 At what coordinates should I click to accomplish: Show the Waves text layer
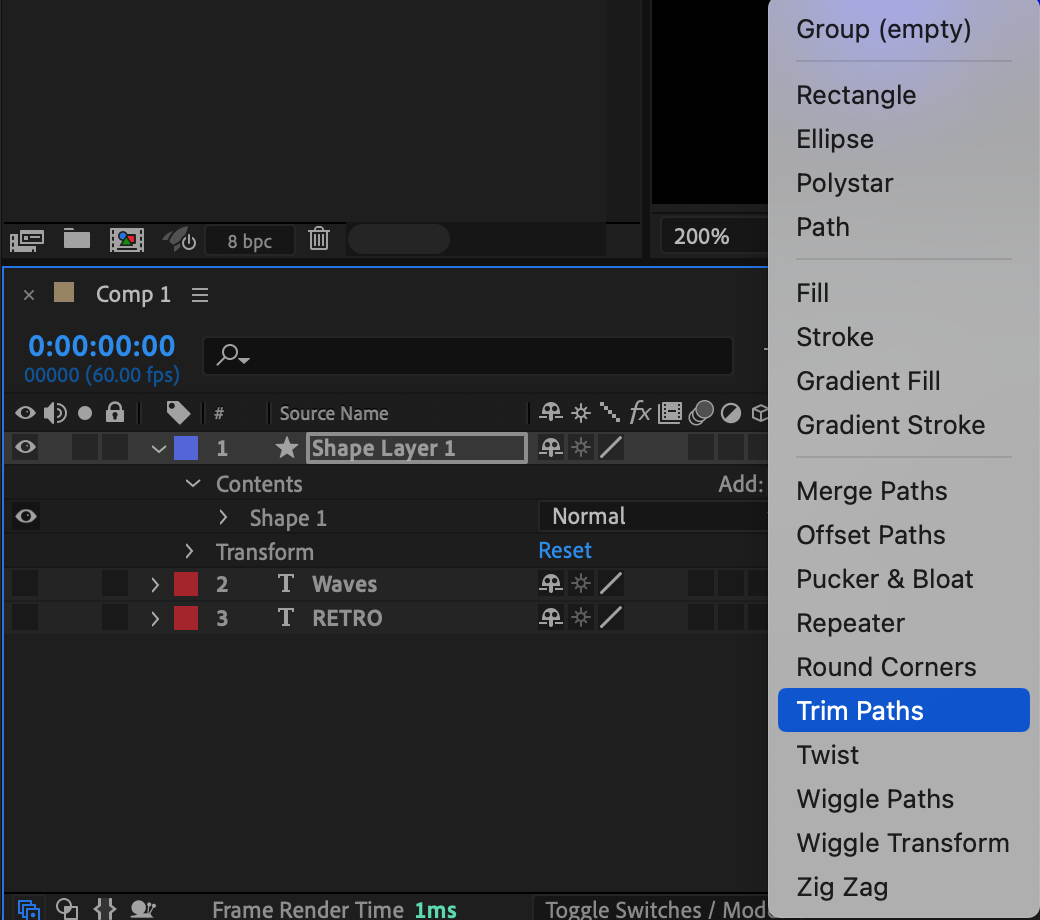(x=25, y=584)
